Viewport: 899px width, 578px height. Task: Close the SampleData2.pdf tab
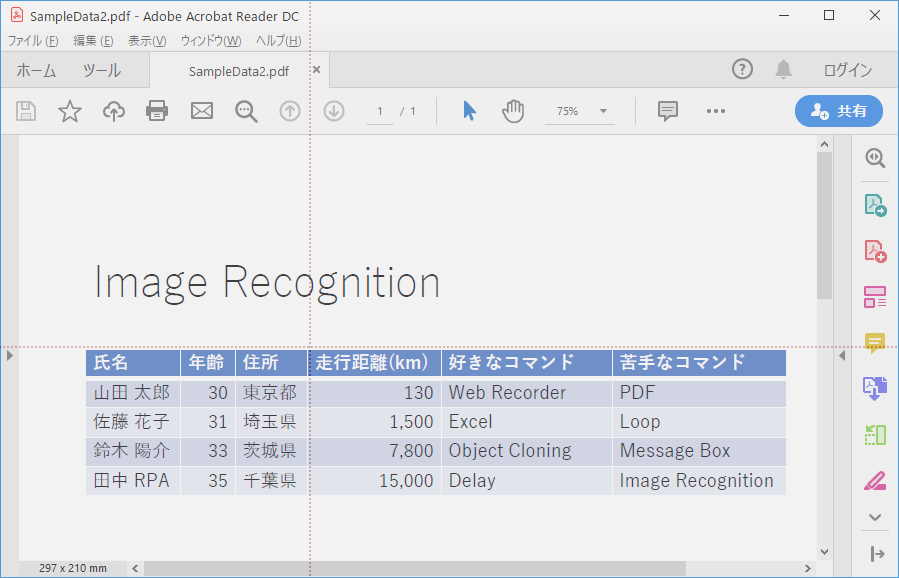point(316,70)
